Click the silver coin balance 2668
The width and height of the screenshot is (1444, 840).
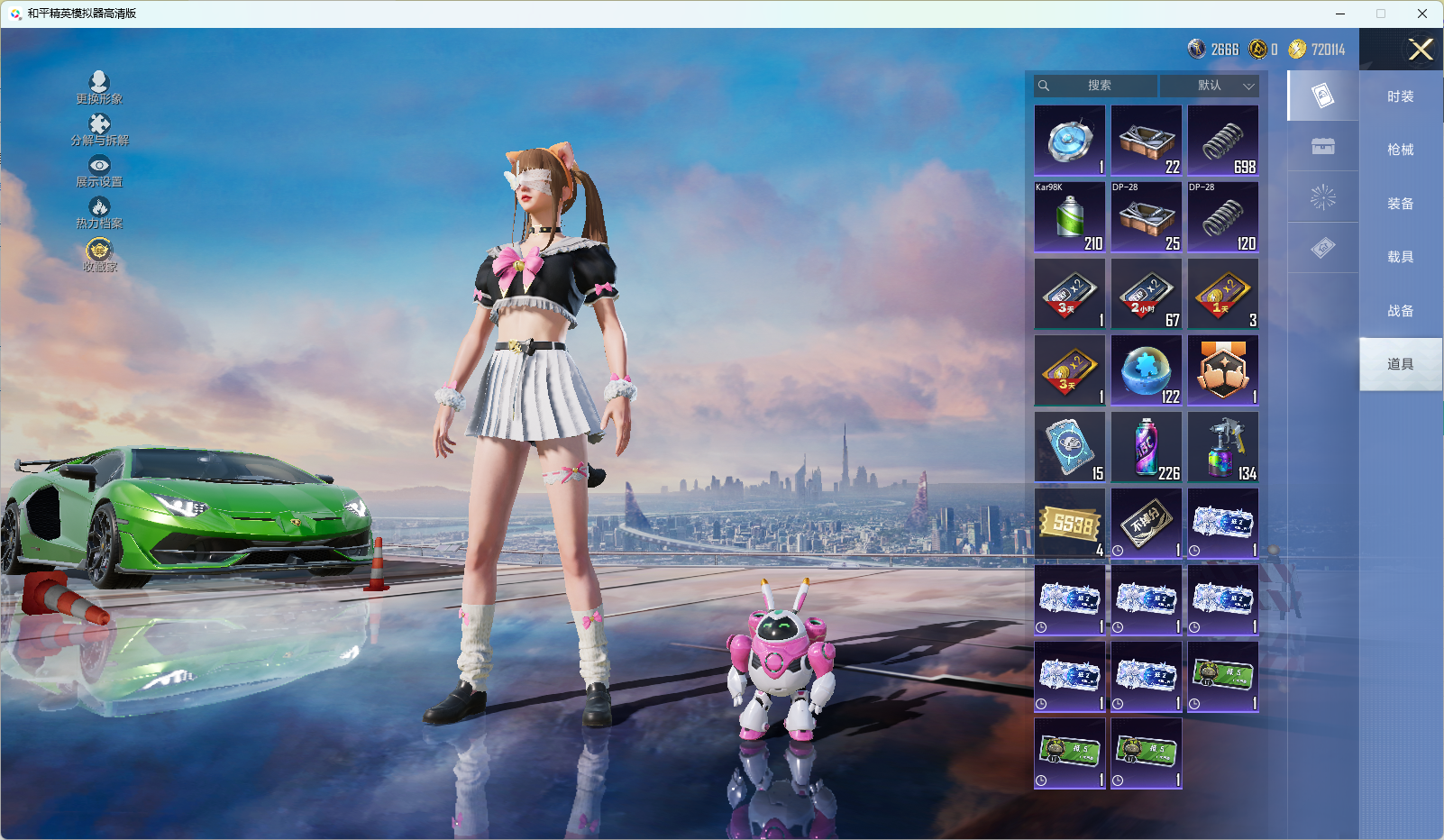[1213, 50]
